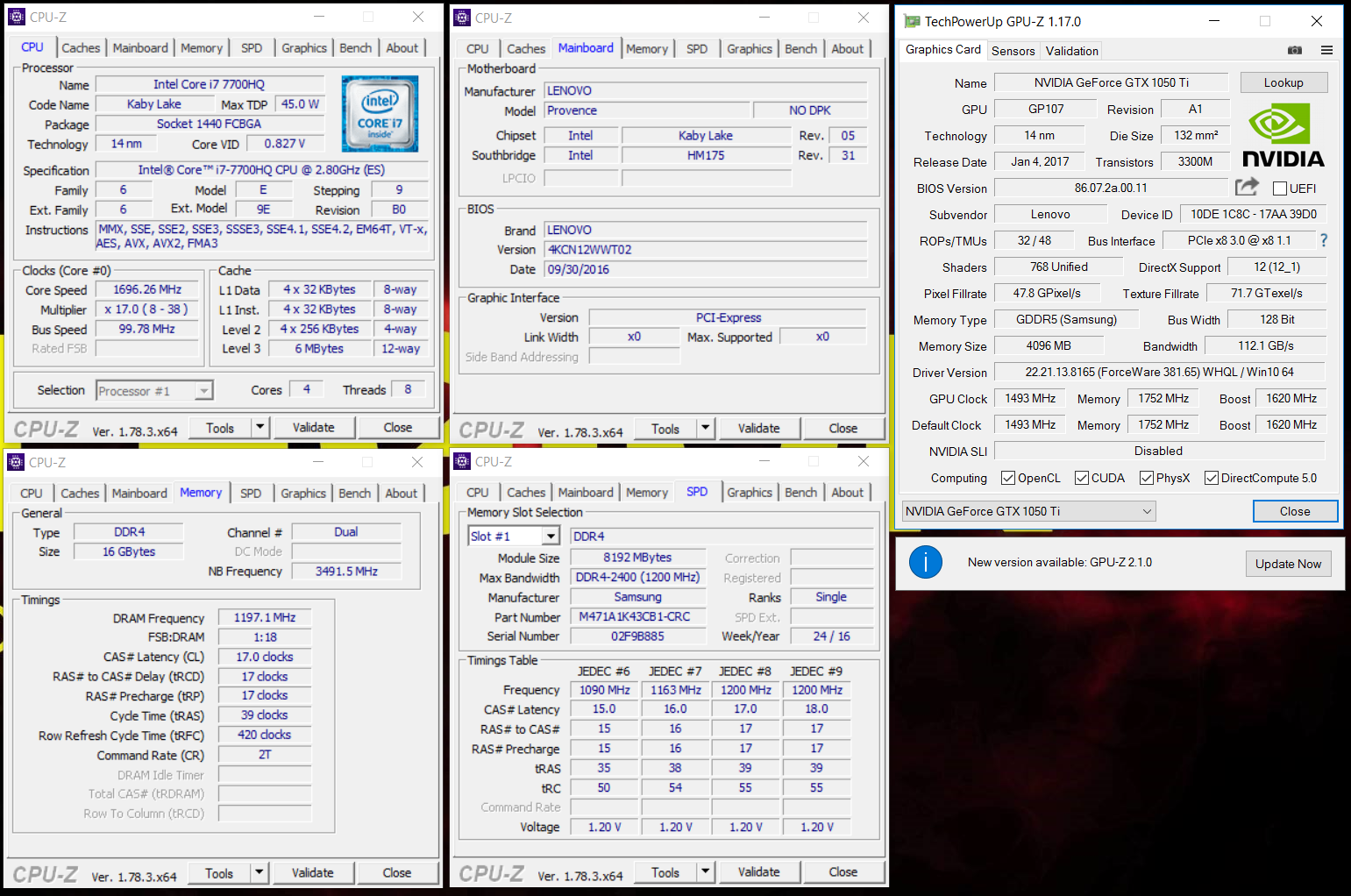Click the Lookup button
Viewport: 1351px width, 896px height.
pos(1283,82)
